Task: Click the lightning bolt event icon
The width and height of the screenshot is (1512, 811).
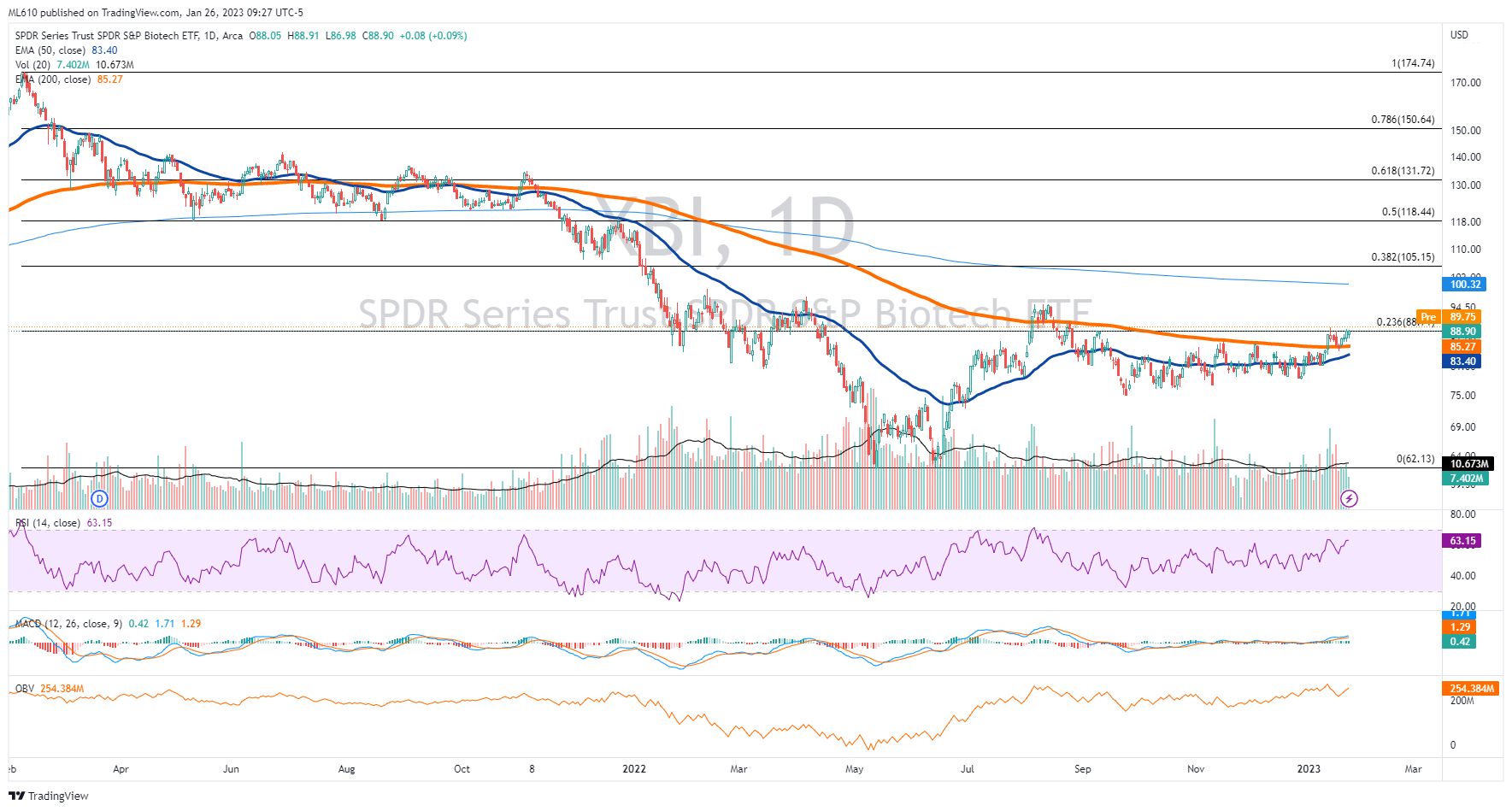Action: [1349, 498]
